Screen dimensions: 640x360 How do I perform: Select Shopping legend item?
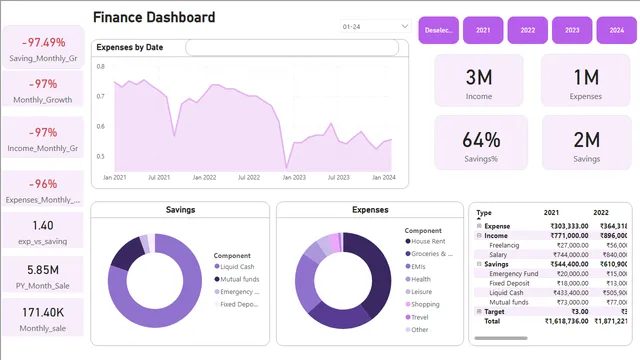(x=422, y=304)
